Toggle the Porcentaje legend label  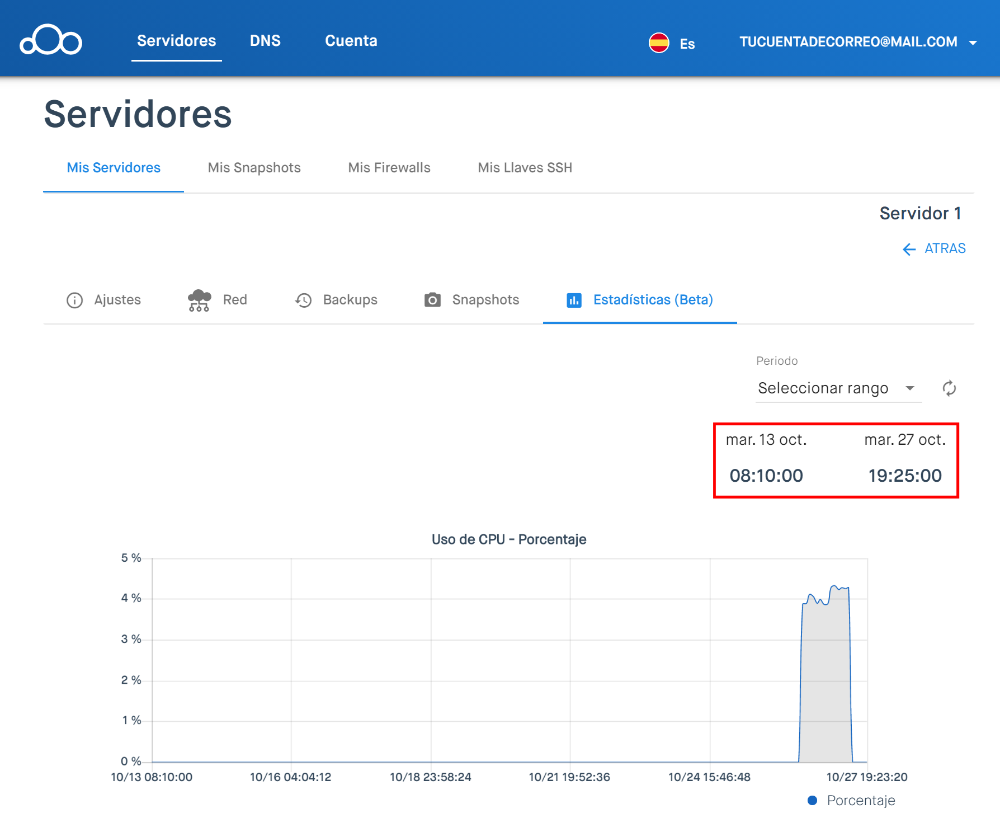(860, 801)
